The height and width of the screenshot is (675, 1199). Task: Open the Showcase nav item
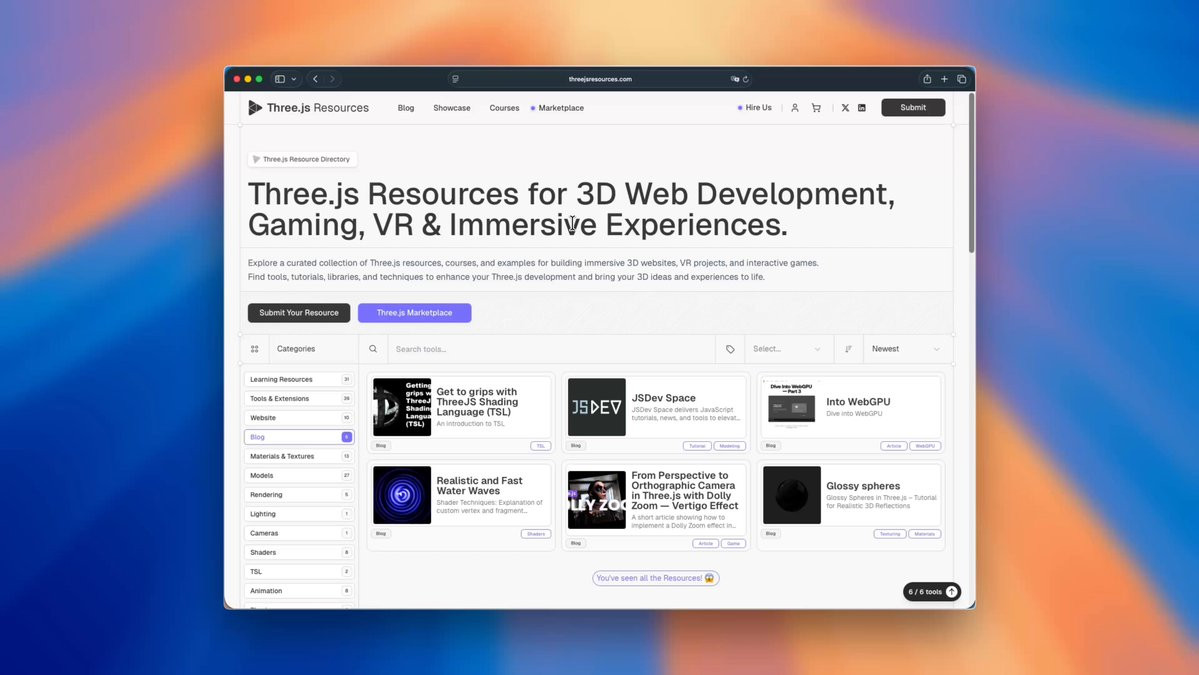click(452, 108)
